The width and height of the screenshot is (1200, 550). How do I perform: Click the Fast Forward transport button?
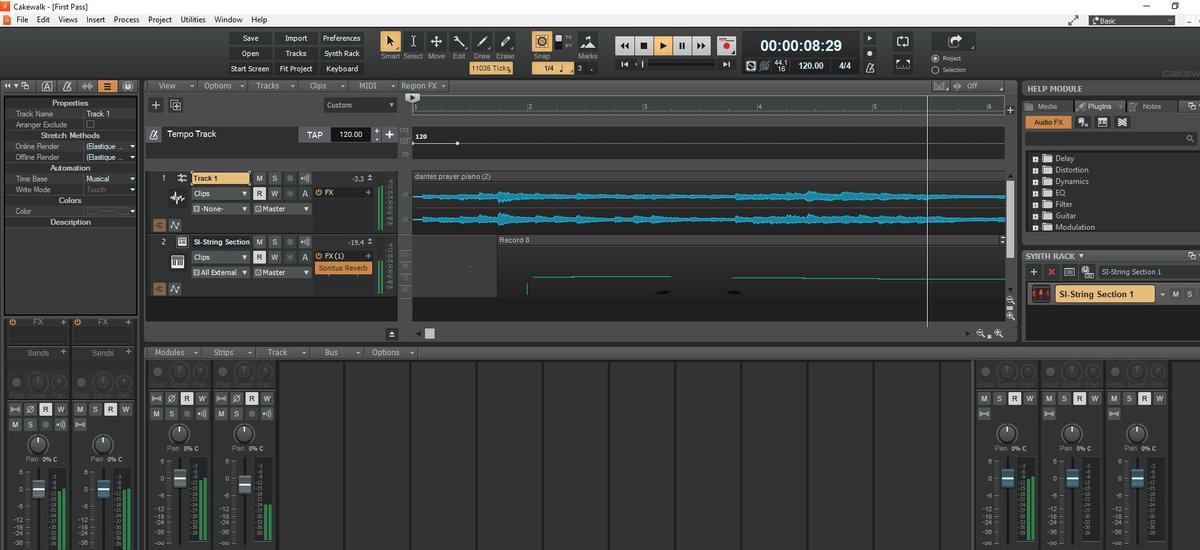click(701, 45)
